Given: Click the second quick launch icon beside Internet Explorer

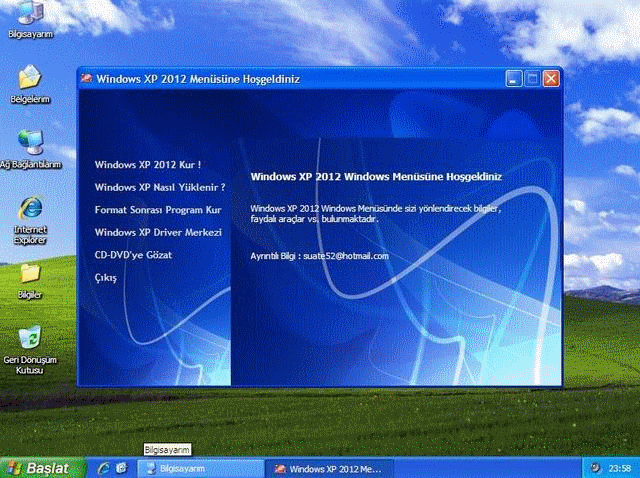Looking at the screenshot, I should [x=121, y=468].
